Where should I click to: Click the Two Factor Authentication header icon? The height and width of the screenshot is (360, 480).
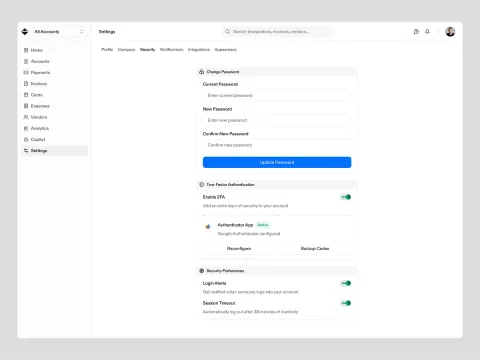(201, 185)
